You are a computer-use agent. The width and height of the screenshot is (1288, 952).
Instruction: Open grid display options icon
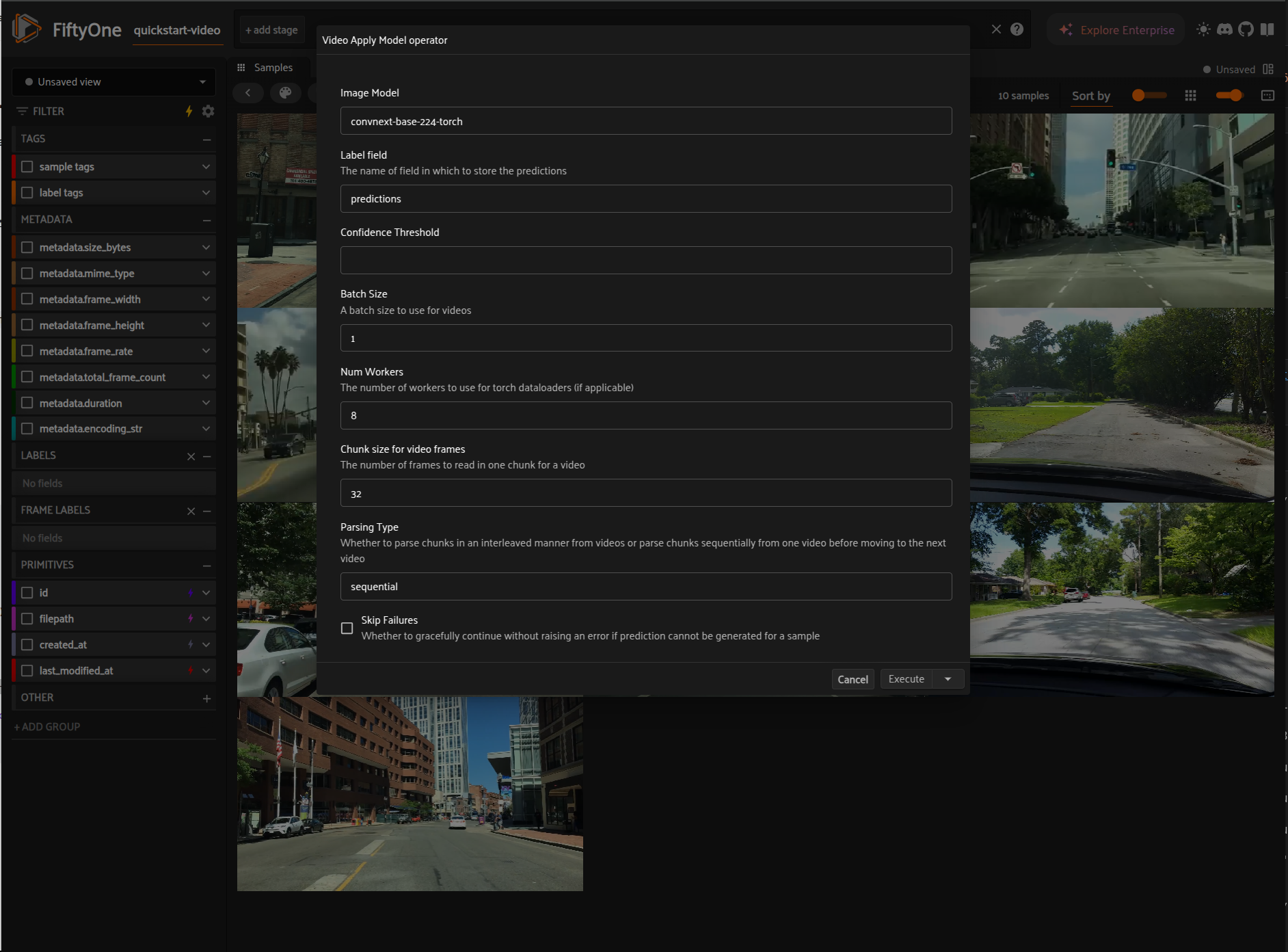pyautogui.click(x=1190, y=96)
